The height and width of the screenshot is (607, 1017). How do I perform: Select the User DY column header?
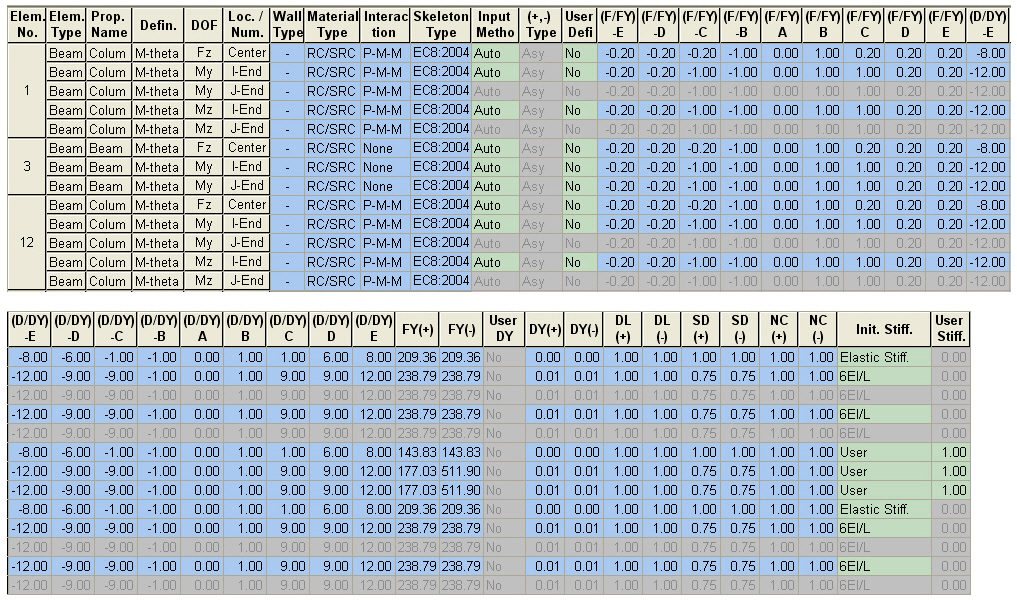pos(503,329)
